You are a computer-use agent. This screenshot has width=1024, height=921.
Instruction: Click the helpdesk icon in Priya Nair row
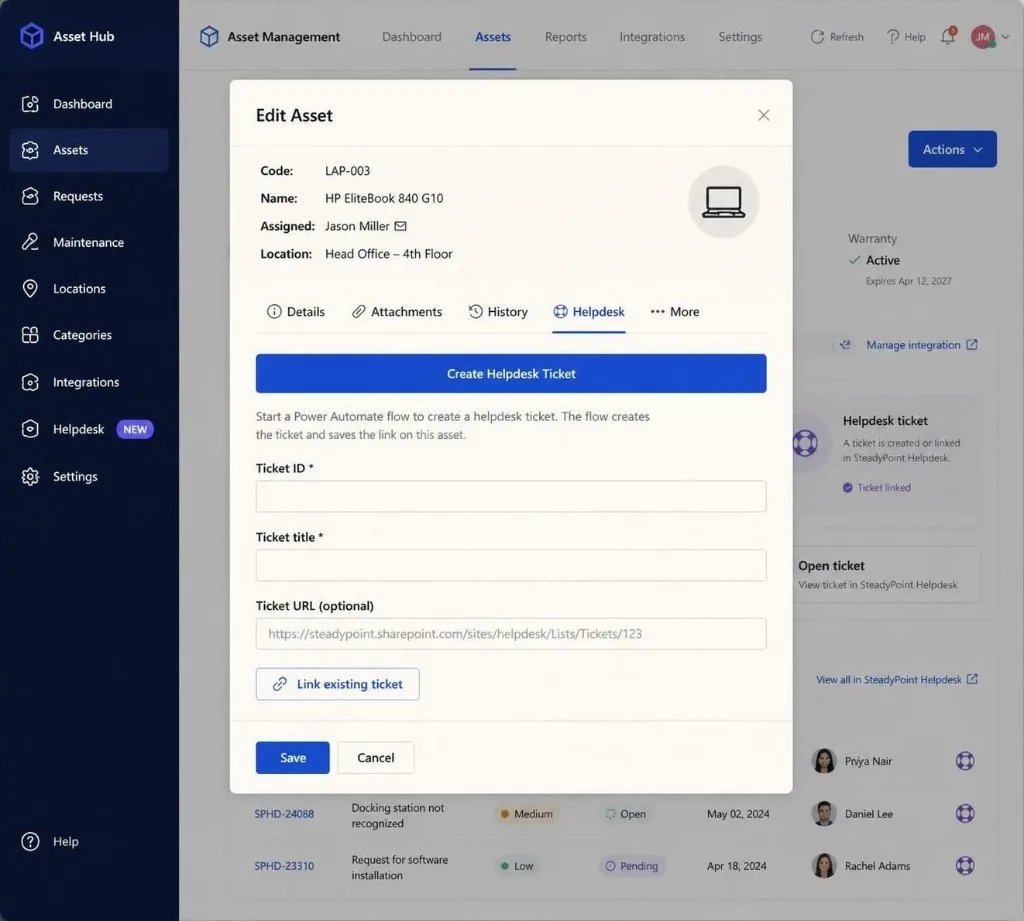[965, 761]
